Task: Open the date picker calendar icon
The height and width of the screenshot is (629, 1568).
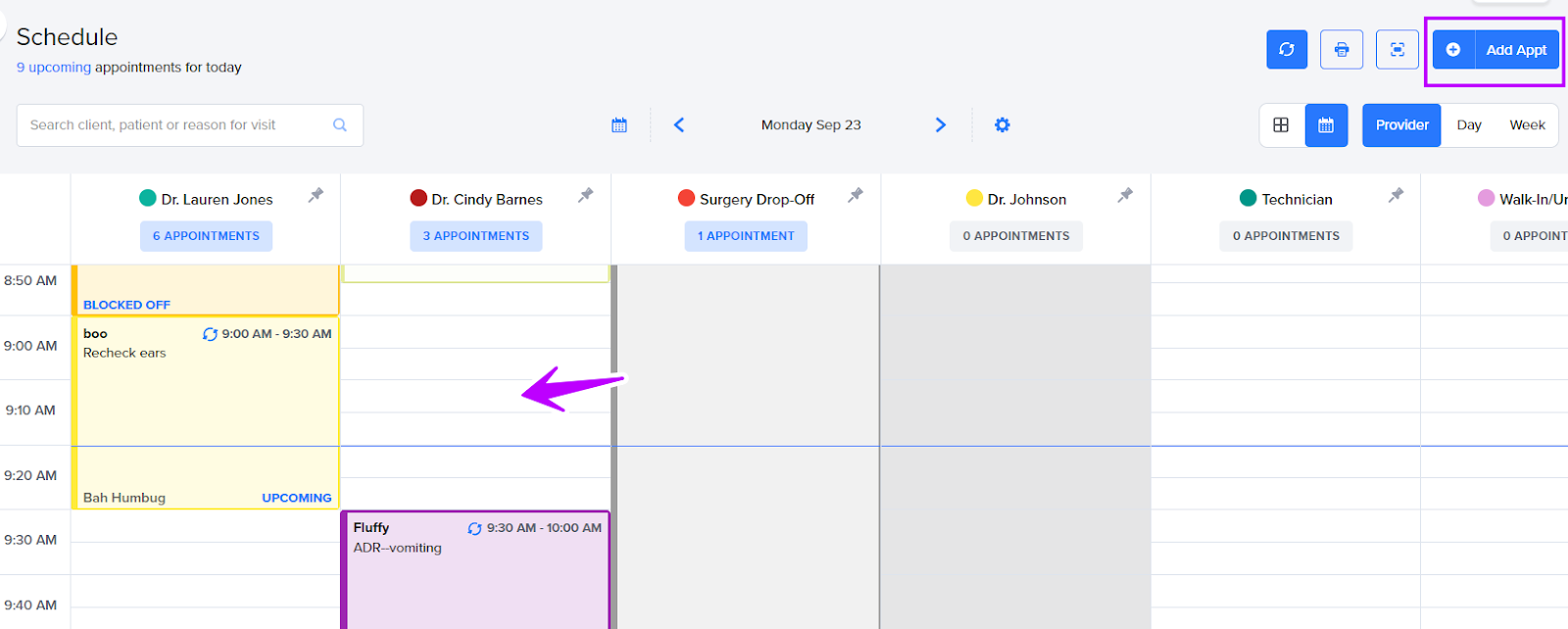Action: pyautogui.click(x=619, y=125)
